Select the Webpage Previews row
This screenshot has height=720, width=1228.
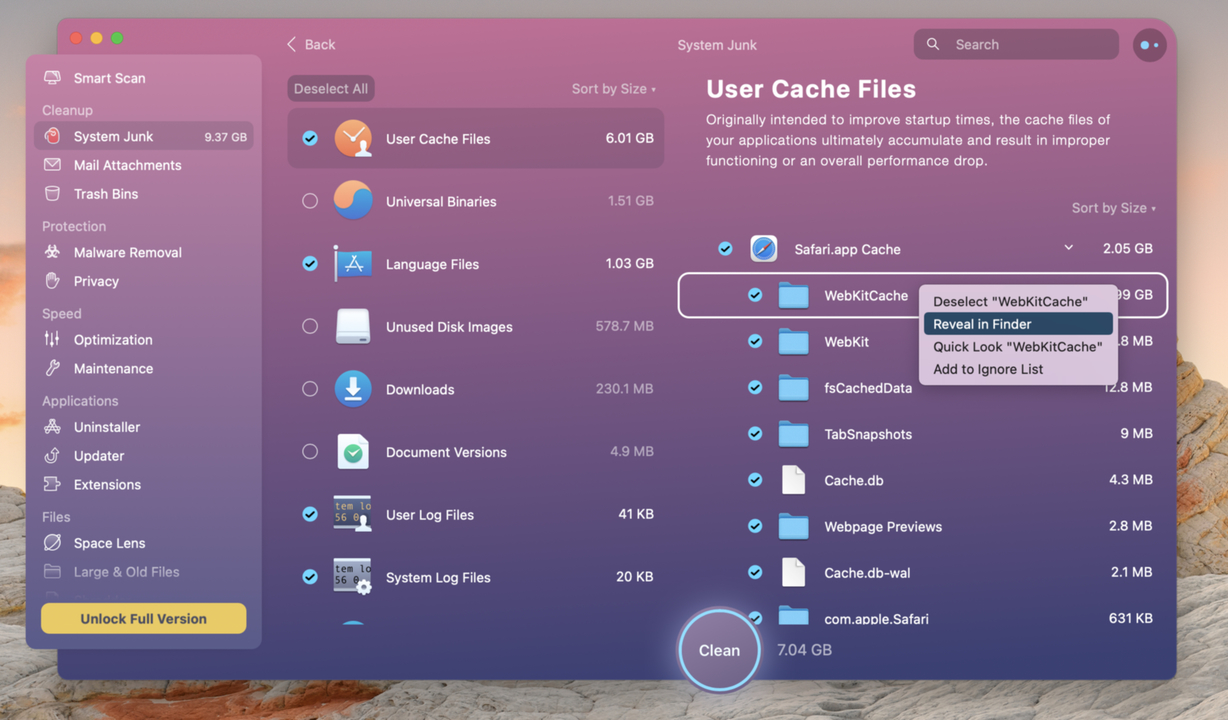(x=923, y=526)
